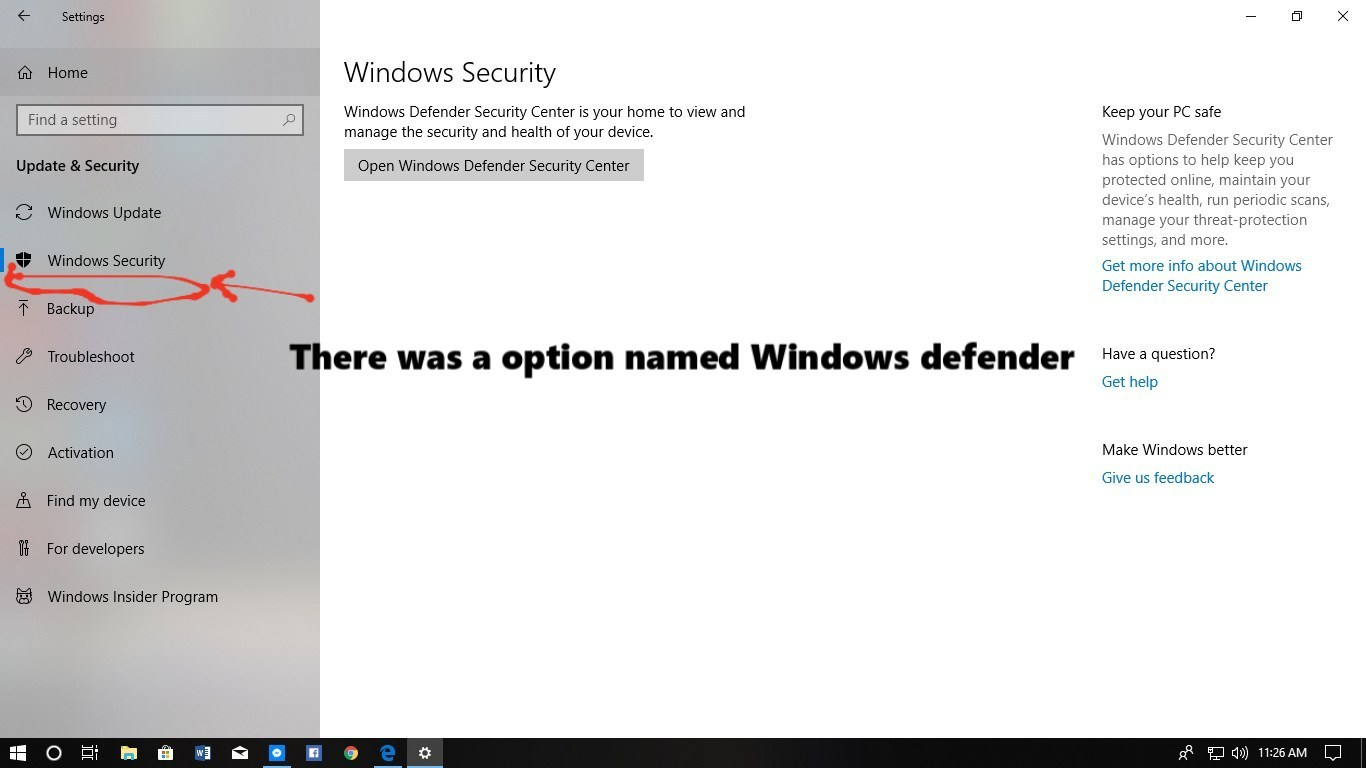
Task: Go back with the Settings back arrow
Action: (x=24, y=16)
